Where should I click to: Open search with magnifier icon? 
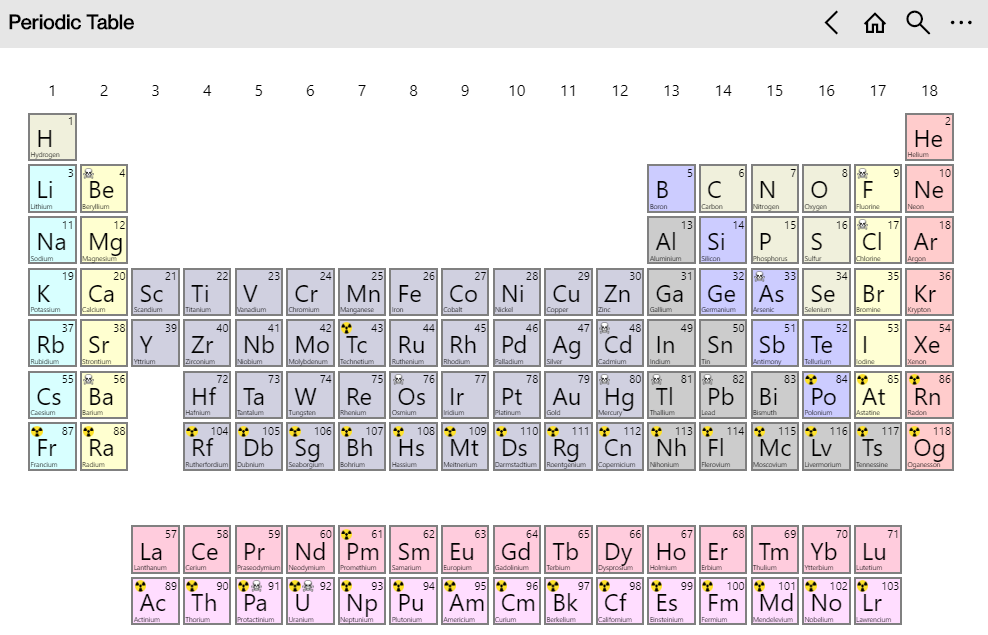(917, 23)
